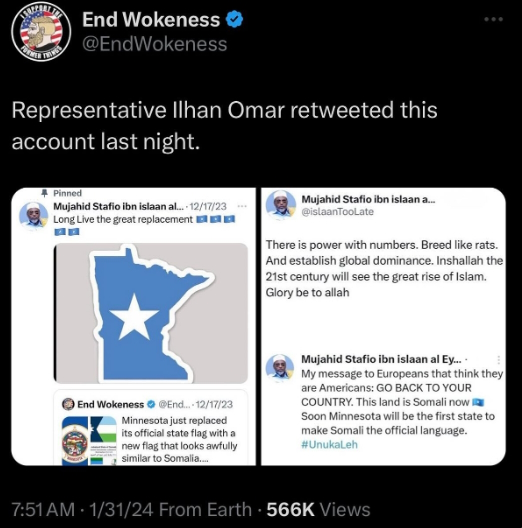
Task: Open the @islaanTooLate handle
Action: pyautogui.click(x=337, y=212)
